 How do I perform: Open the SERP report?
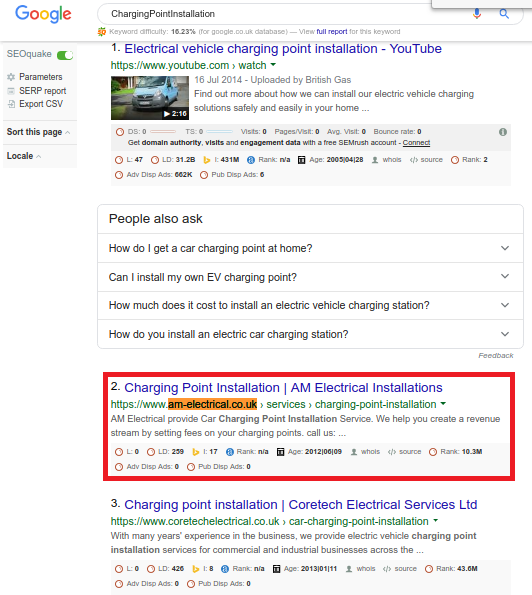click(42, 91)
